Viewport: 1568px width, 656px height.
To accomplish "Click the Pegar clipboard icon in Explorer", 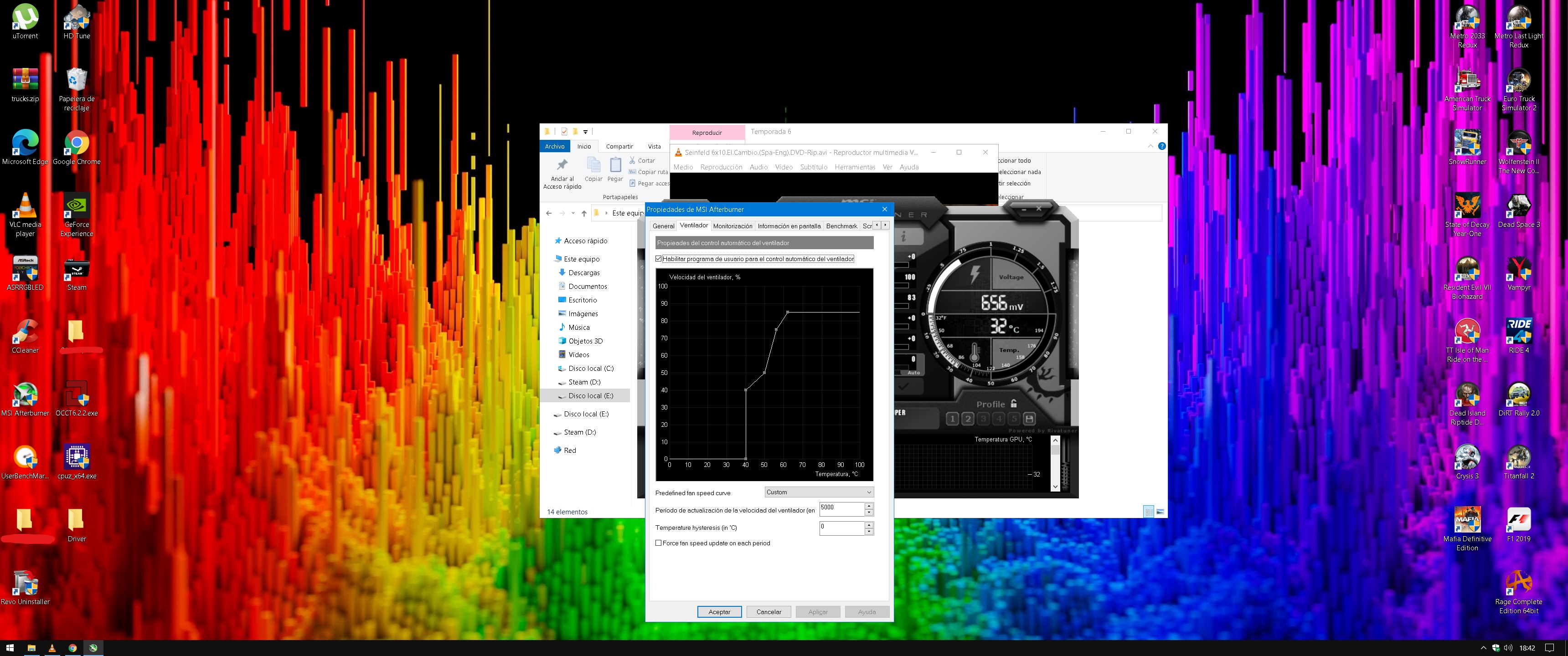I will tap(615, 165).
